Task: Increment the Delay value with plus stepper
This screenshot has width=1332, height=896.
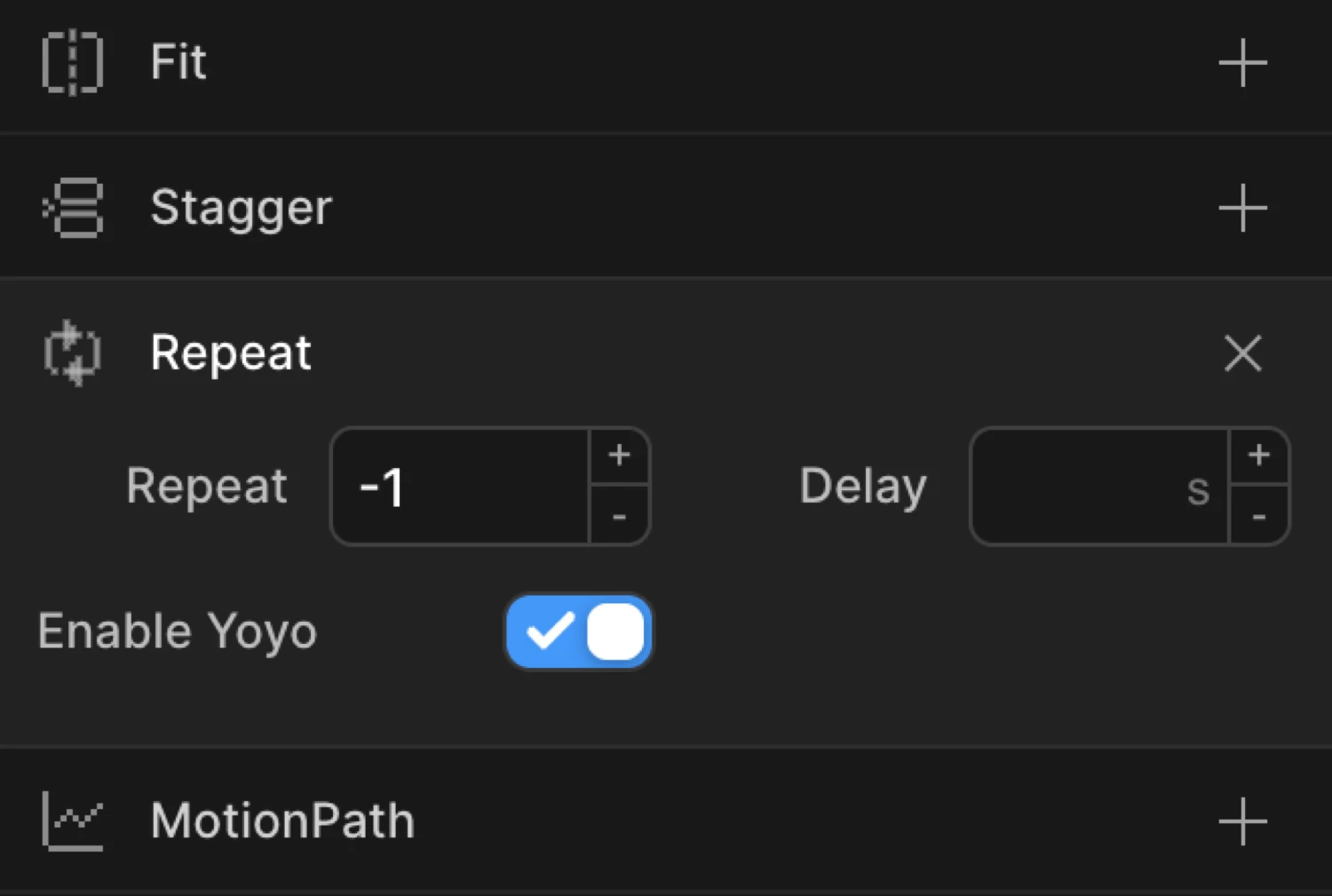Action: click(1258, 455)
